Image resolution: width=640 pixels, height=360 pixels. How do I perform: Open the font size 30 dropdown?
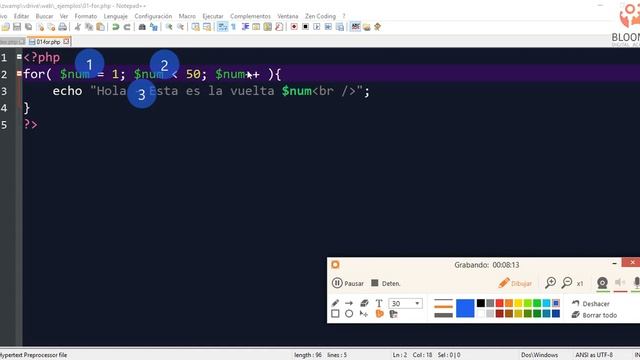(417, 303)
